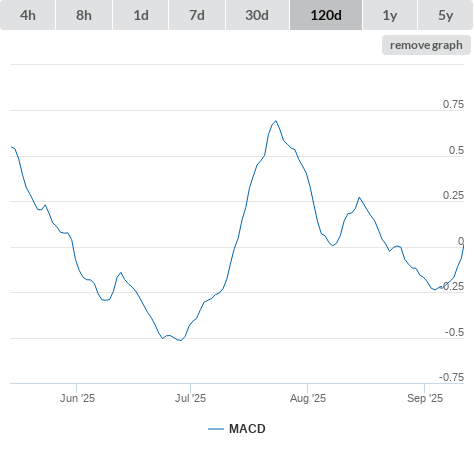Click the remove graph button

(x=426, y=45)
